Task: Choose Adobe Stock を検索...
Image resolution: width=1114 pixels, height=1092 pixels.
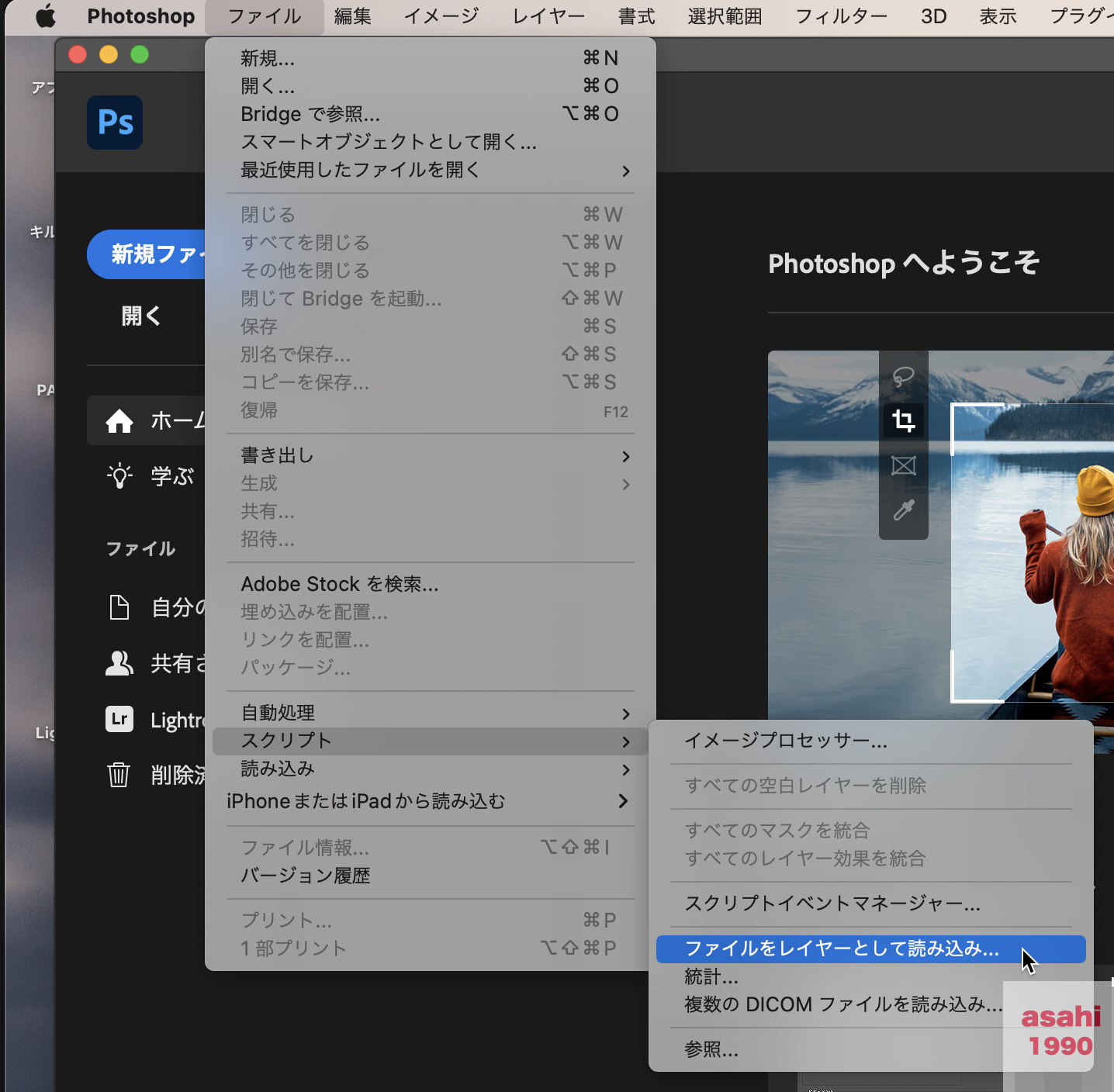Action: click(431, 584)
